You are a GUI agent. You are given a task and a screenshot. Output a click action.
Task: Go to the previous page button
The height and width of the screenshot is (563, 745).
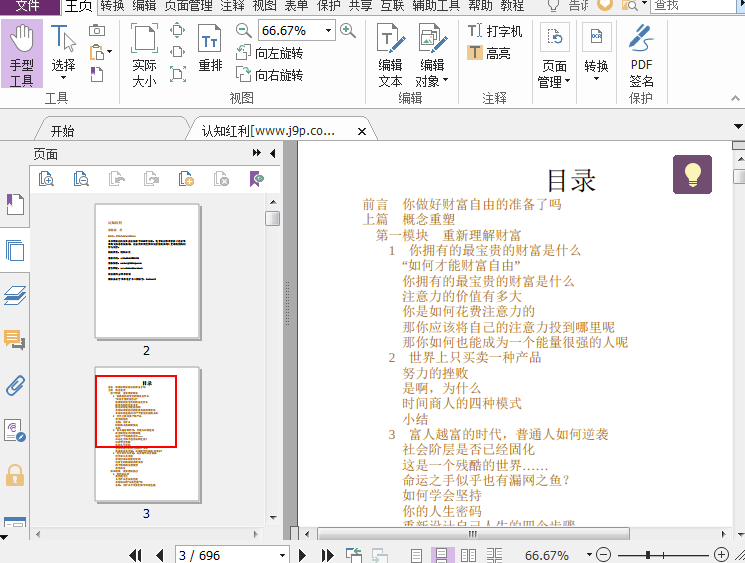tap(160, 555)
